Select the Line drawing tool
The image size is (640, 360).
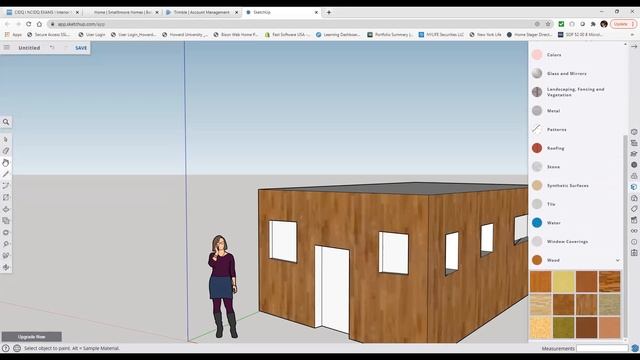6,174
